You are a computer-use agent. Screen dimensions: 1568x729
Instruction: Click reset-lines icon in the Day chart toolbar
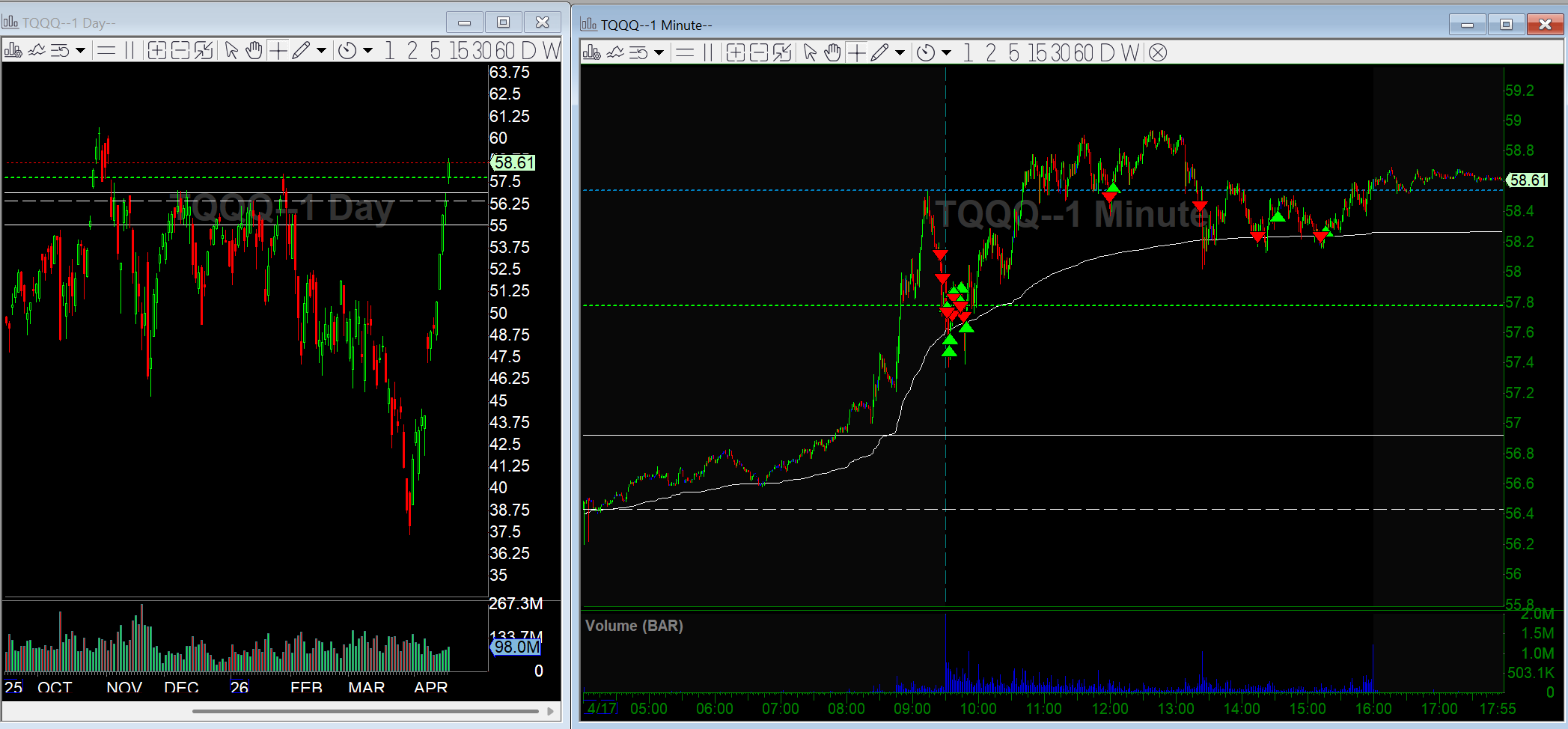[x=60, y=51]
